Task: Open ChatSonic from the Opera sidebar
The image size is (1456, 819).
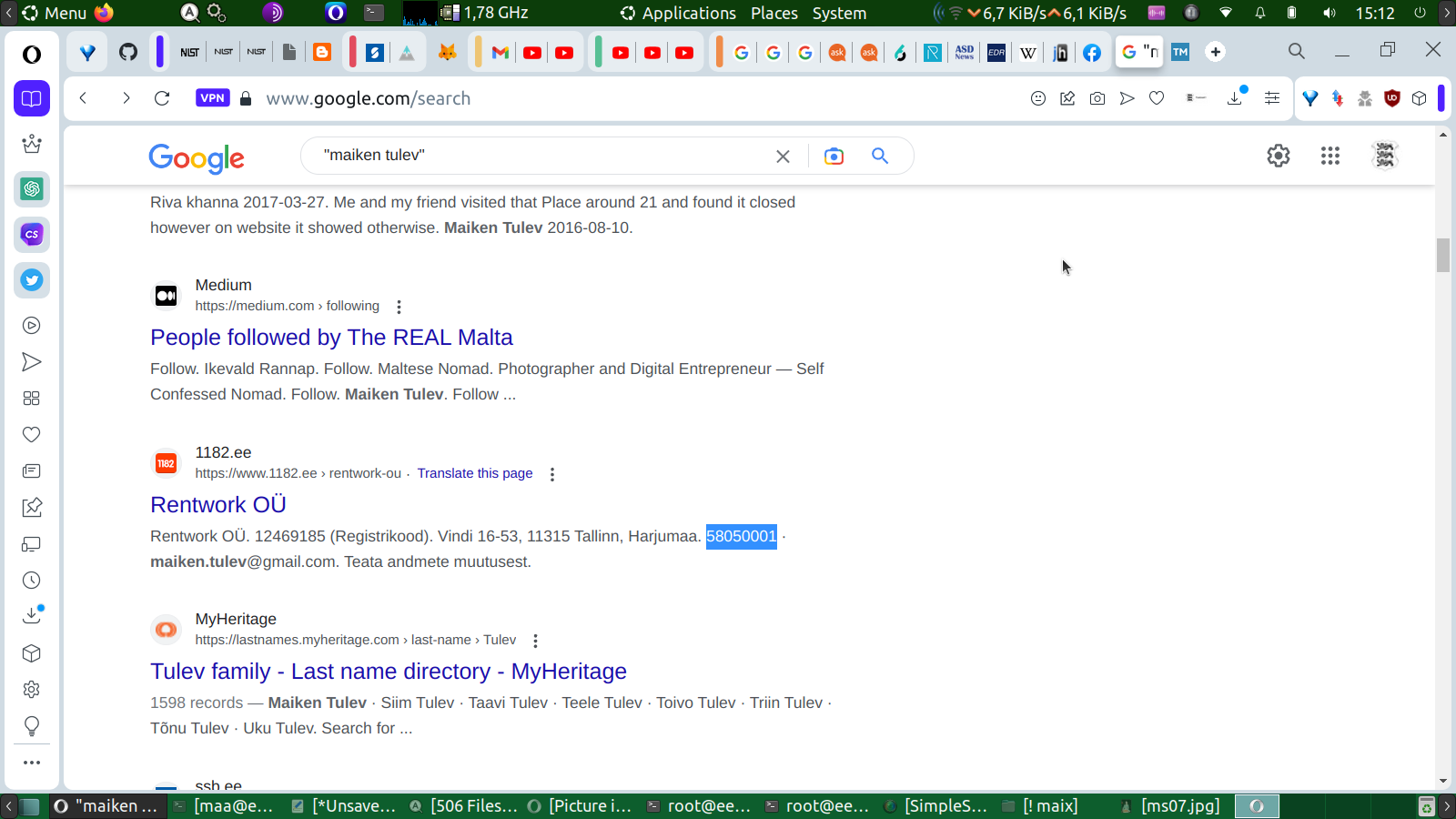Action: [x=32, y=235]
